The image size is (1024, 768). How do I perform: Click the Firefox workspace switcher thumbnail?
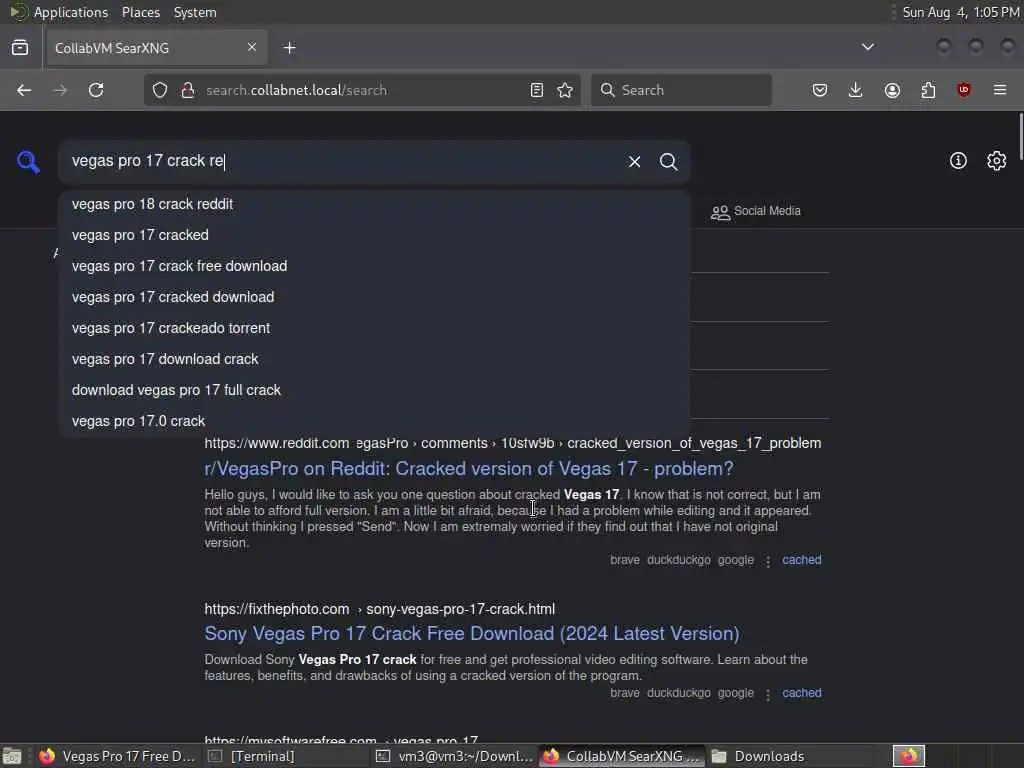909,756
